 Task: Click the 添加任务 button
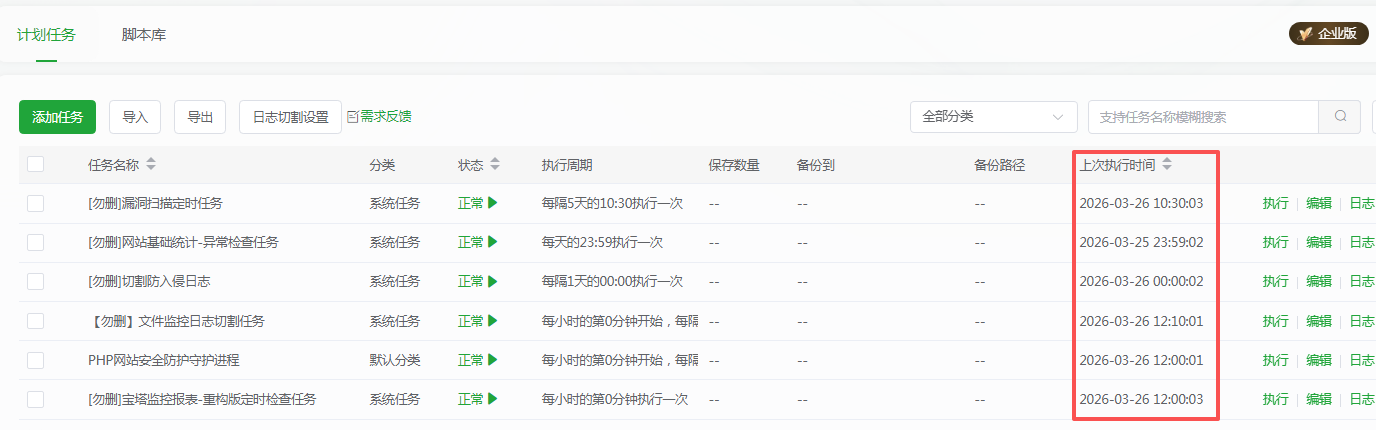(57, 117)
